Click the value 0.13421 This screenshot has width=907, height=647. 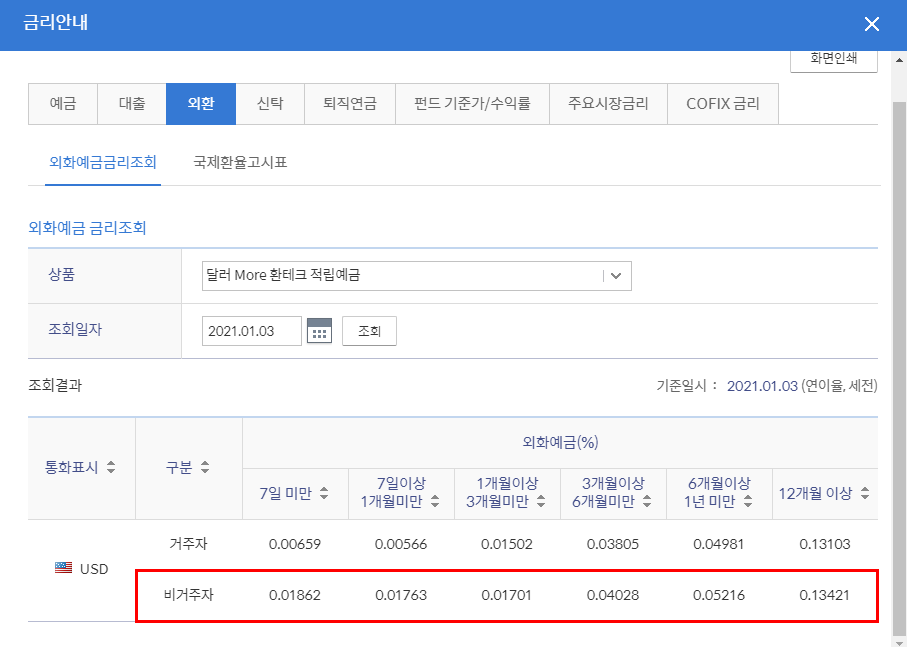(825, 595)
